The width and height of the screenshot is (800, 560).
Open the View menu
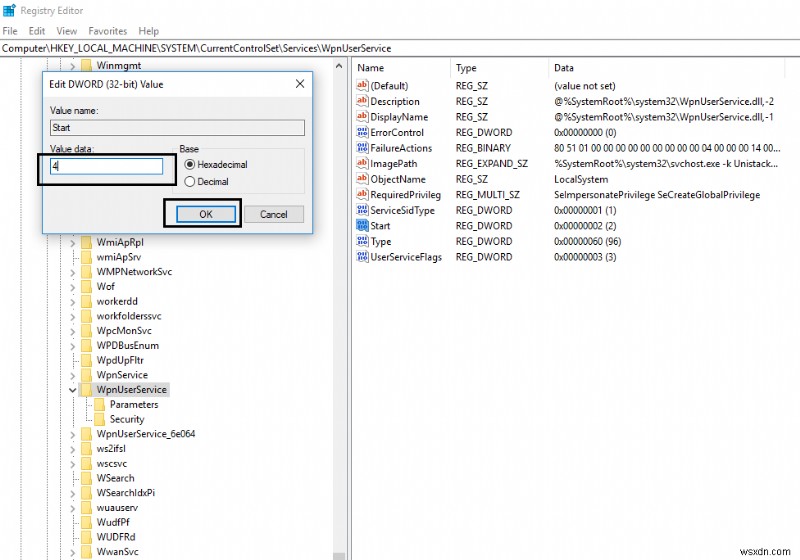[x=67, y=31]
